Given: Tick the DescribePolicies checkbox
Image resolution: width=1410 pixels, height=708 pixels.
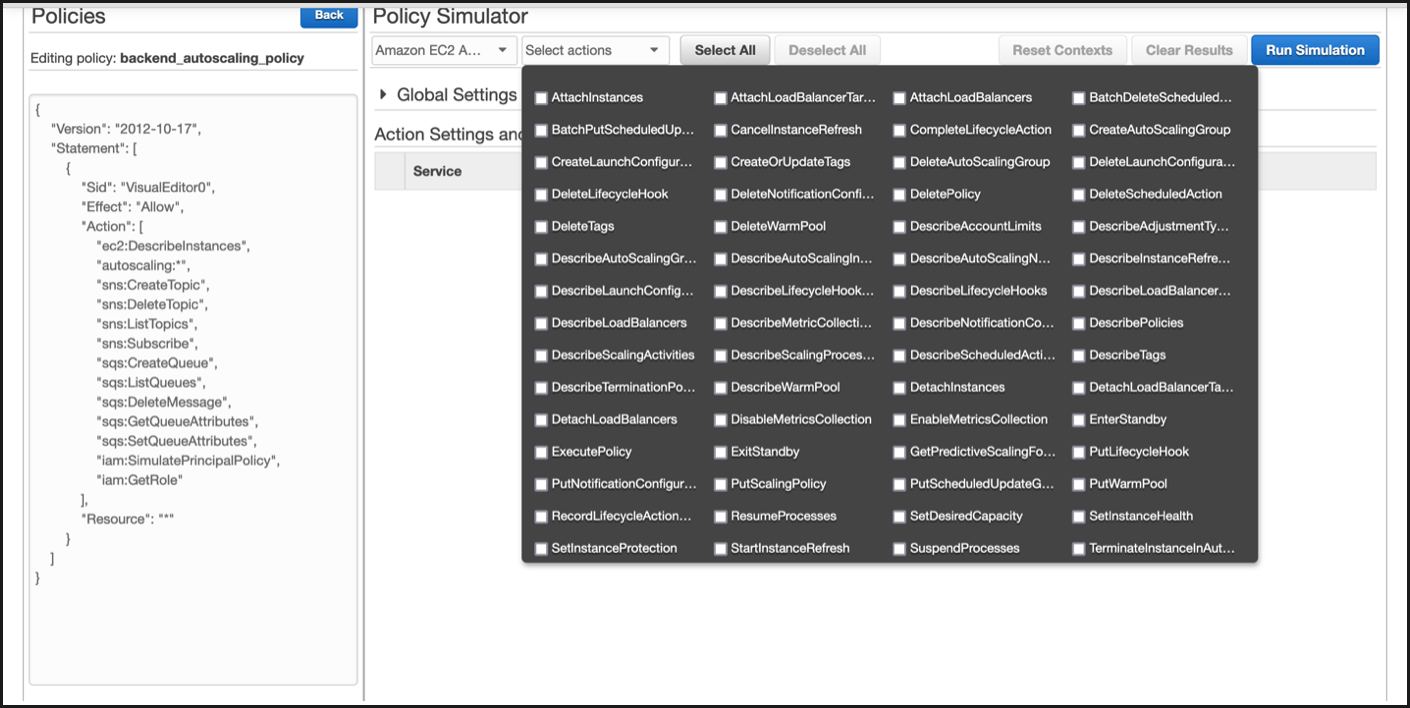Looking at the screenshot, I should coord(1079,323).
